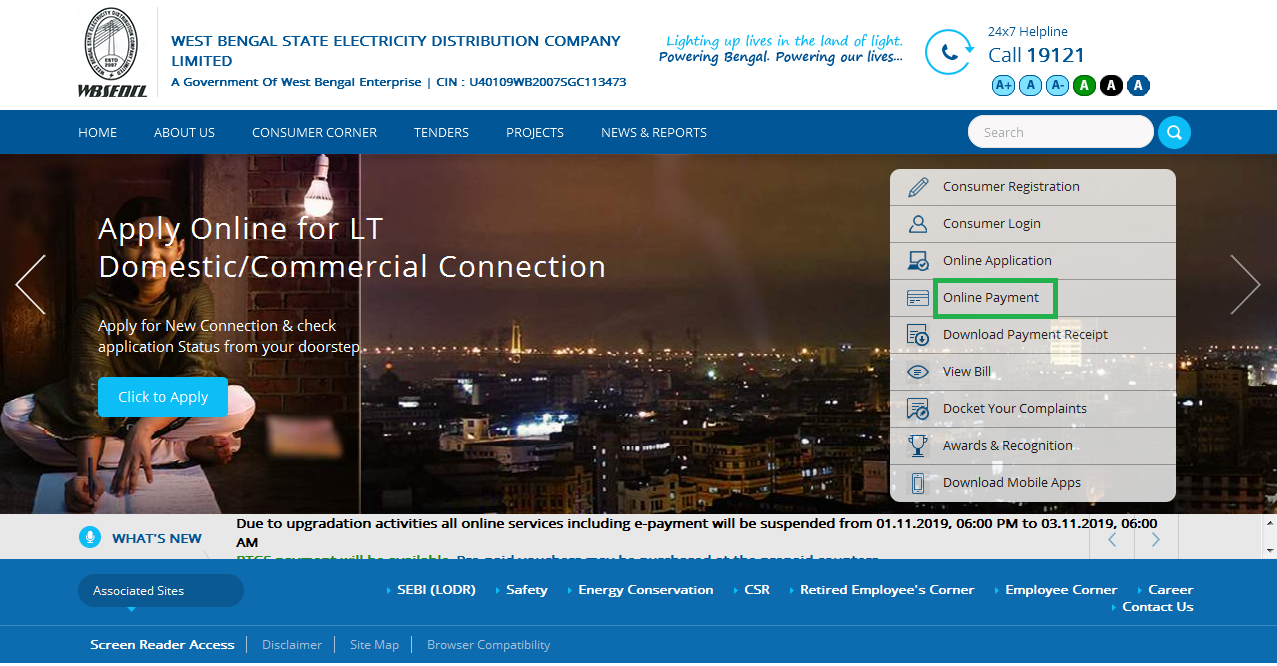Click the Online Payment card icon
This screenshot has width=1277, height=666.
[x=917, y=298]
